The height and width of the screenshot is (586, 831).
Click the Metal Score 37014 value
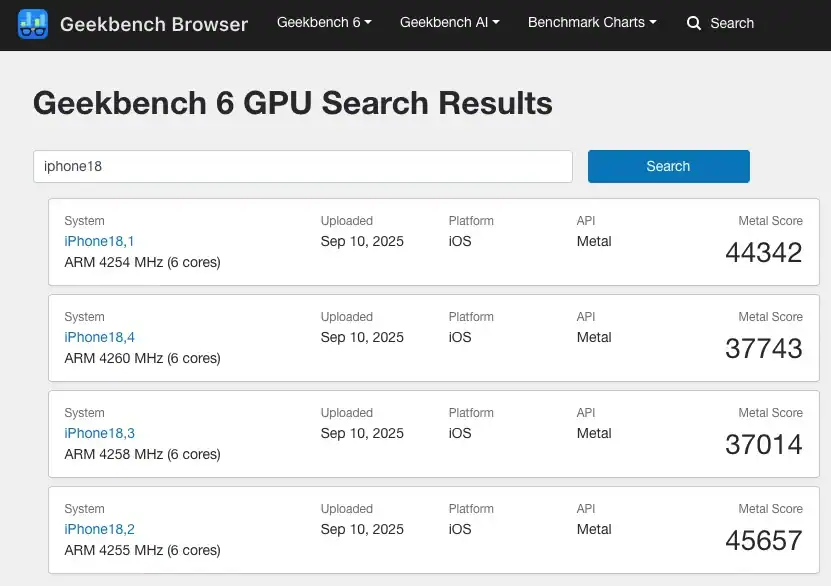763,445
